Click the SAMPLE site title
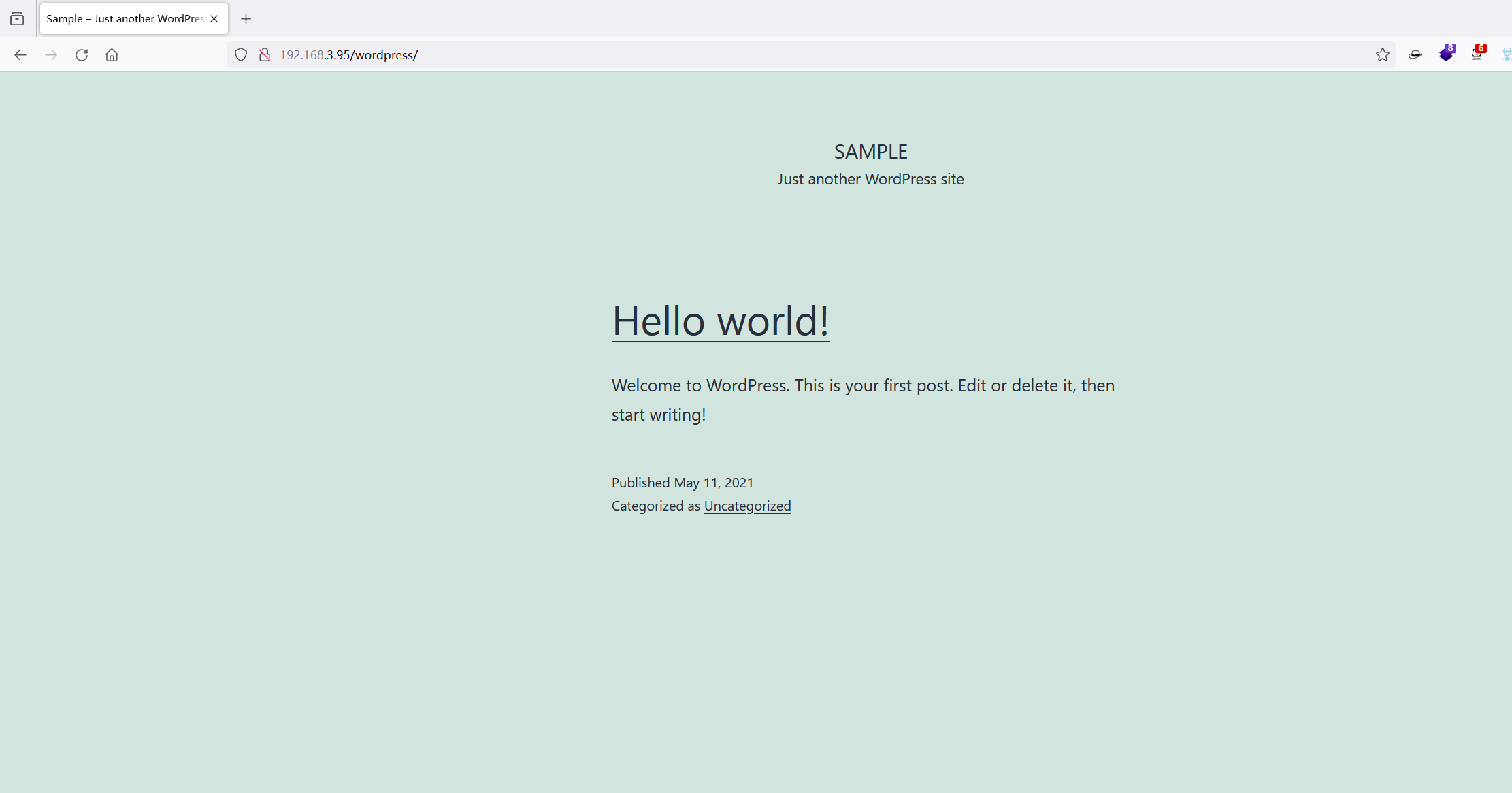 (x=870, y=152)
